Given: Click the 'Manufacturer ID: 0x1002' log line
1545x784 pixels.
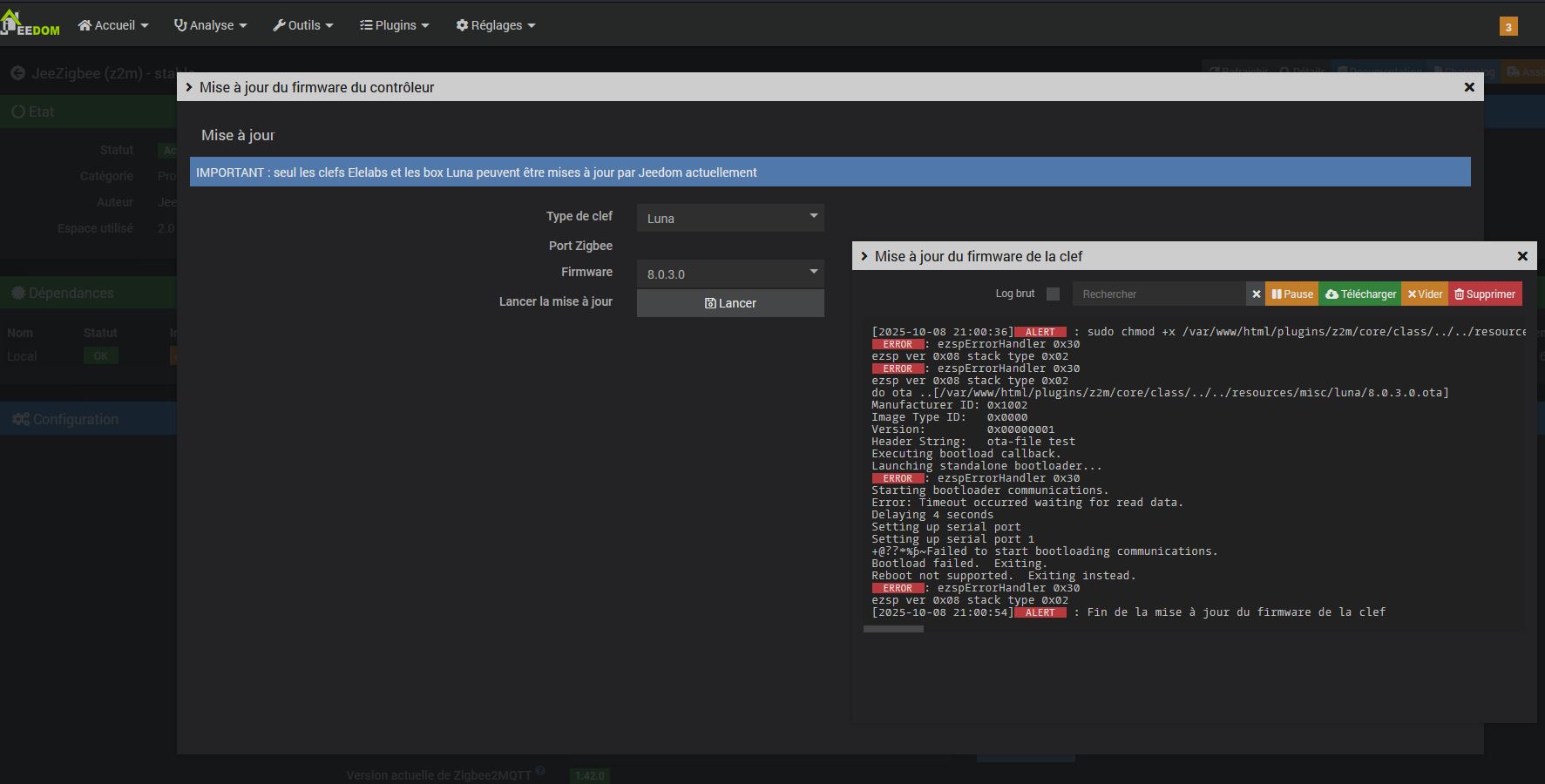Looking at the screenshot, I should [950, 405].
